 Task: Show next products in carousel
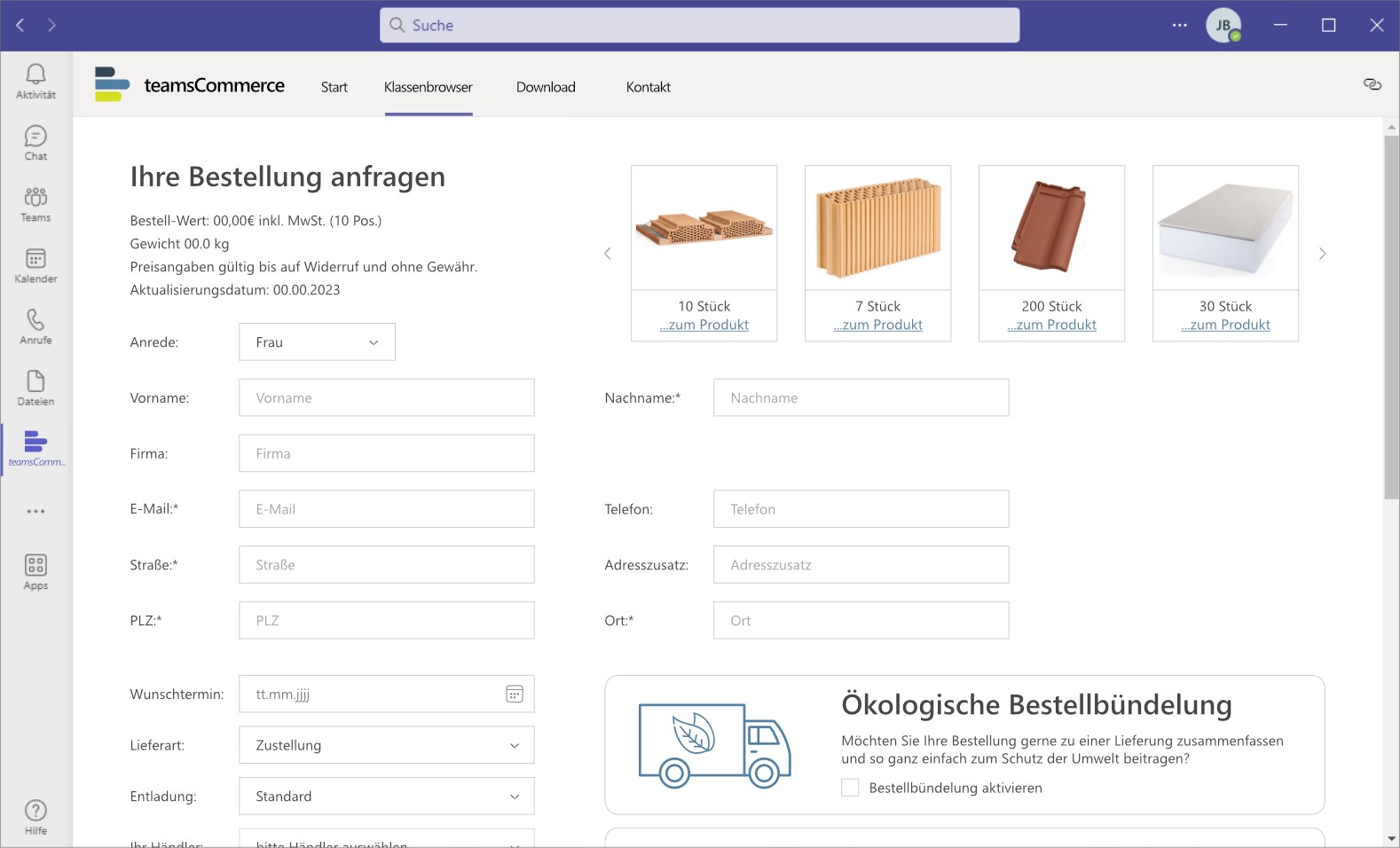click(x=1322, y=254)
